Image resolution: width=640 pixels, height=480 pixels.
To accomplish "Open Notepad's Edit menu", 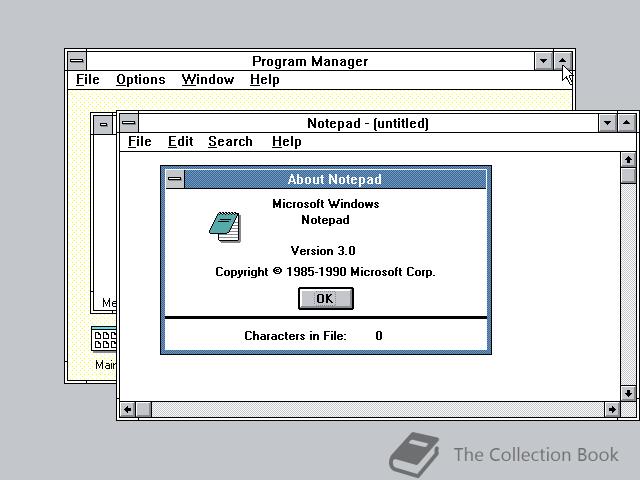I will [180, 142].
